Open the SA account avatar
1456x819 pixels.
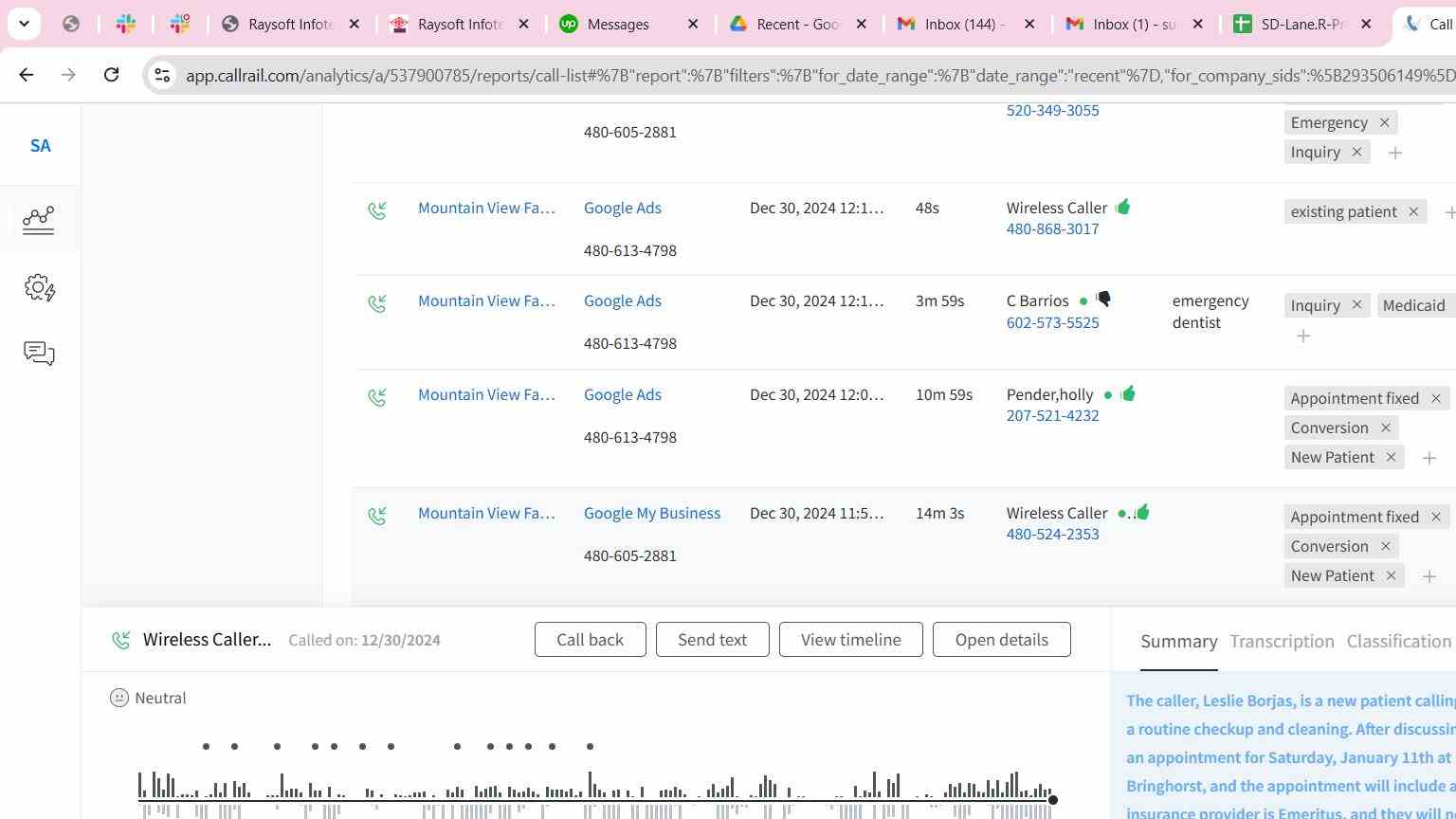(x=40, y=146)
